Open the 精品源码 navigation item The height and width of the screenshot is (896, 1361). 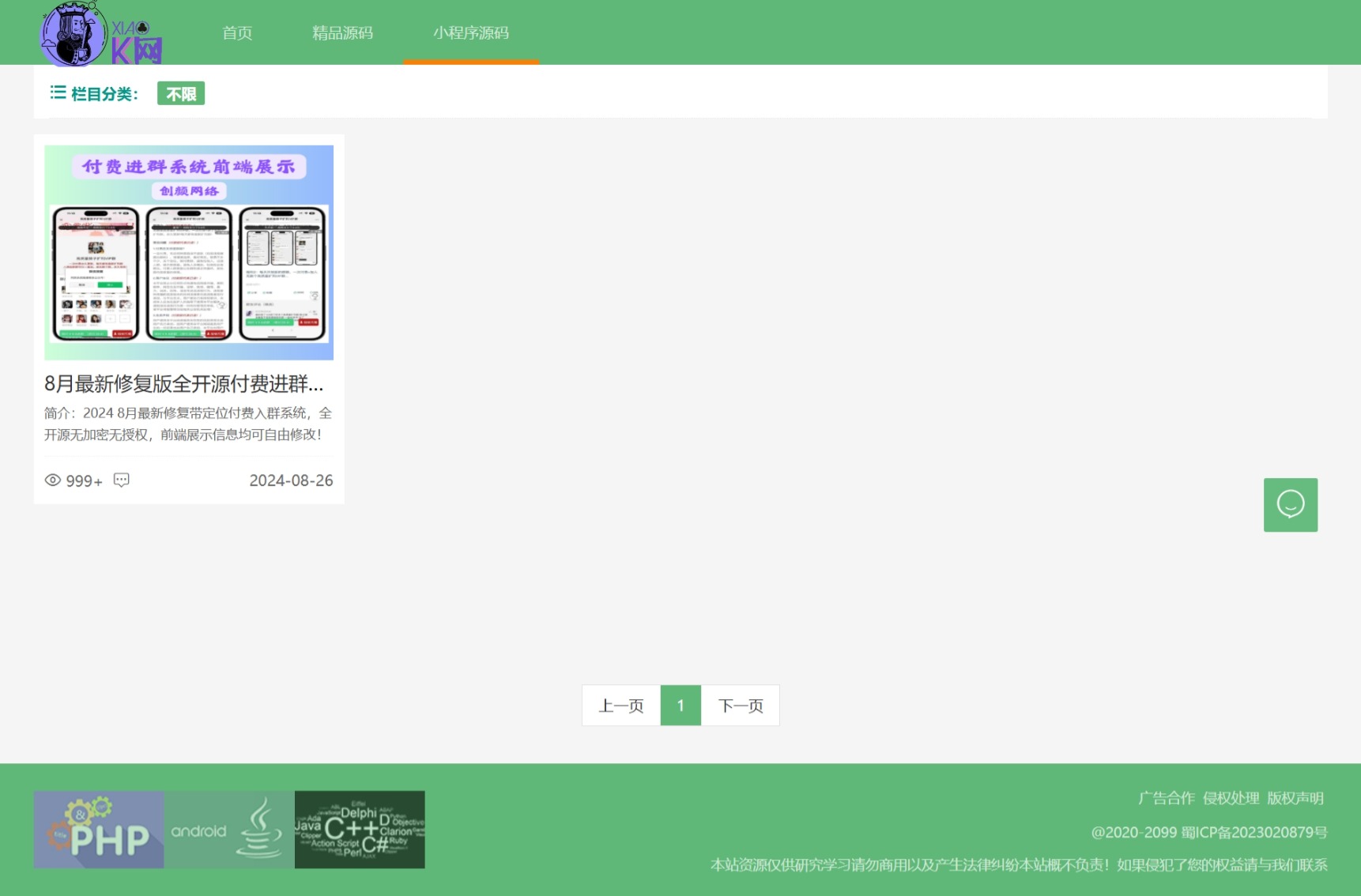point(342,33)
